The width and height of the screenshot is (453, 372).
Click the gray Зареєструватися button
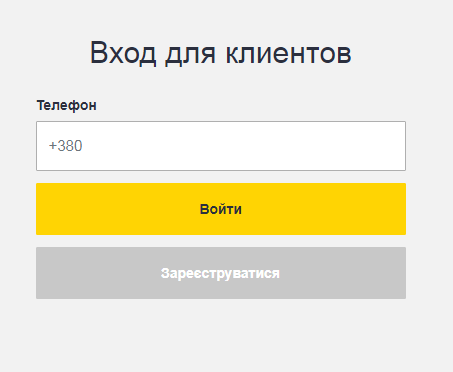tap(221, 273)
